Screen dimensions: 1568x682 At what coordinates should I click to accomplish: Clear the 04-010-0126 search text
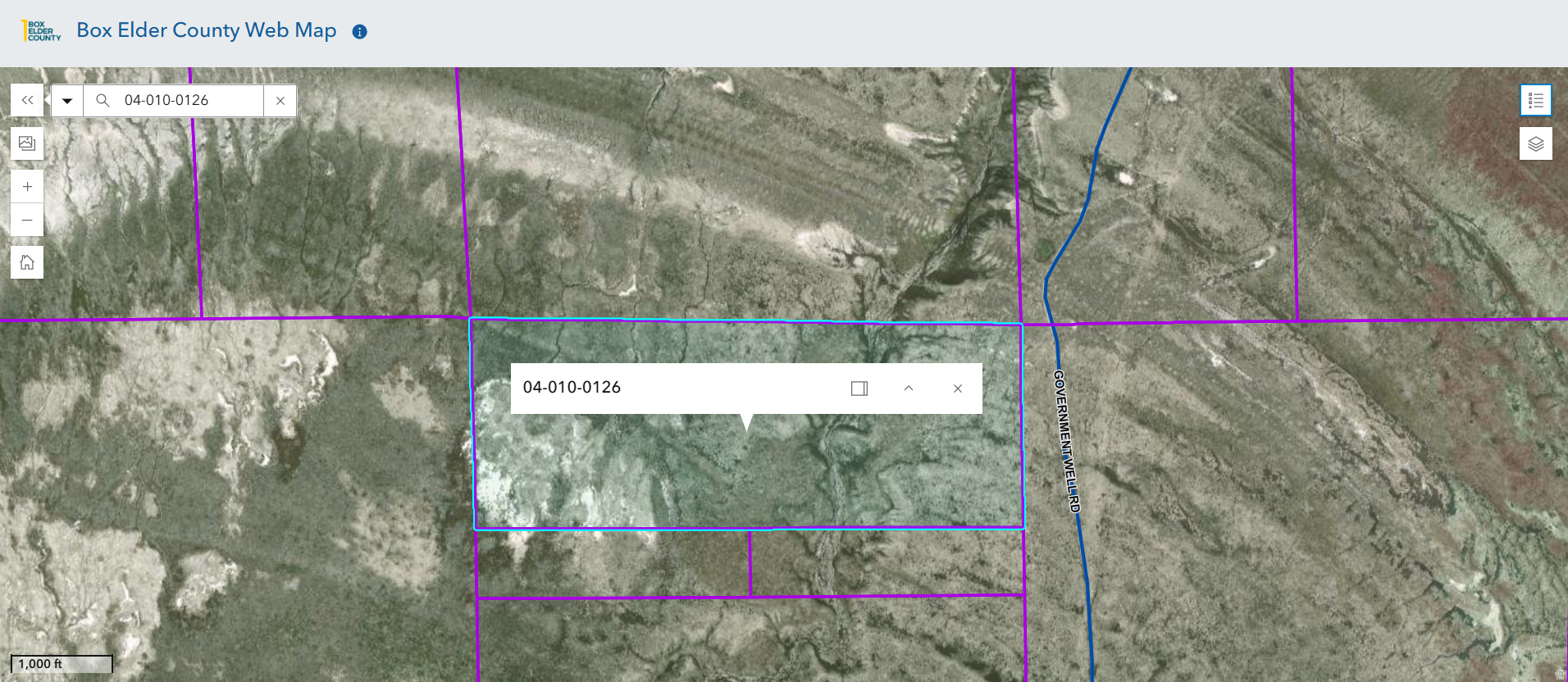pos(280,101)
